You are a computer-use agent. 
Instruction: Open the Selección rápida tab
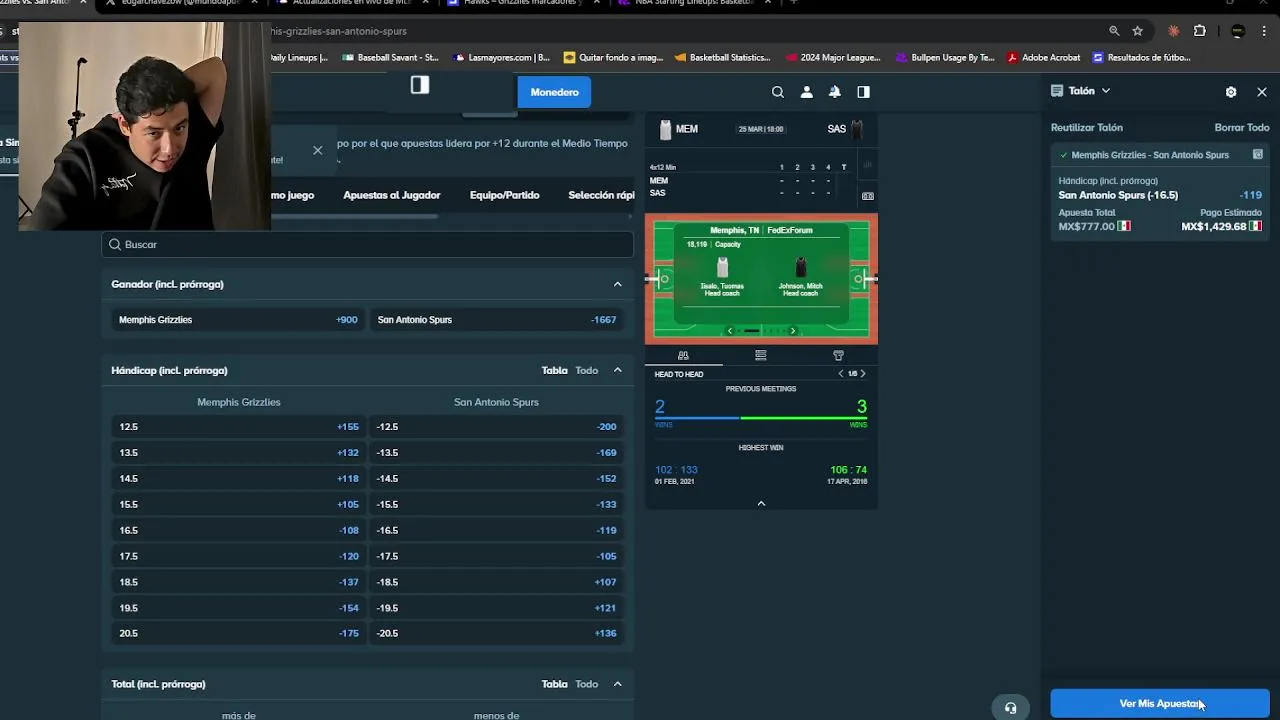pos(601,195)
